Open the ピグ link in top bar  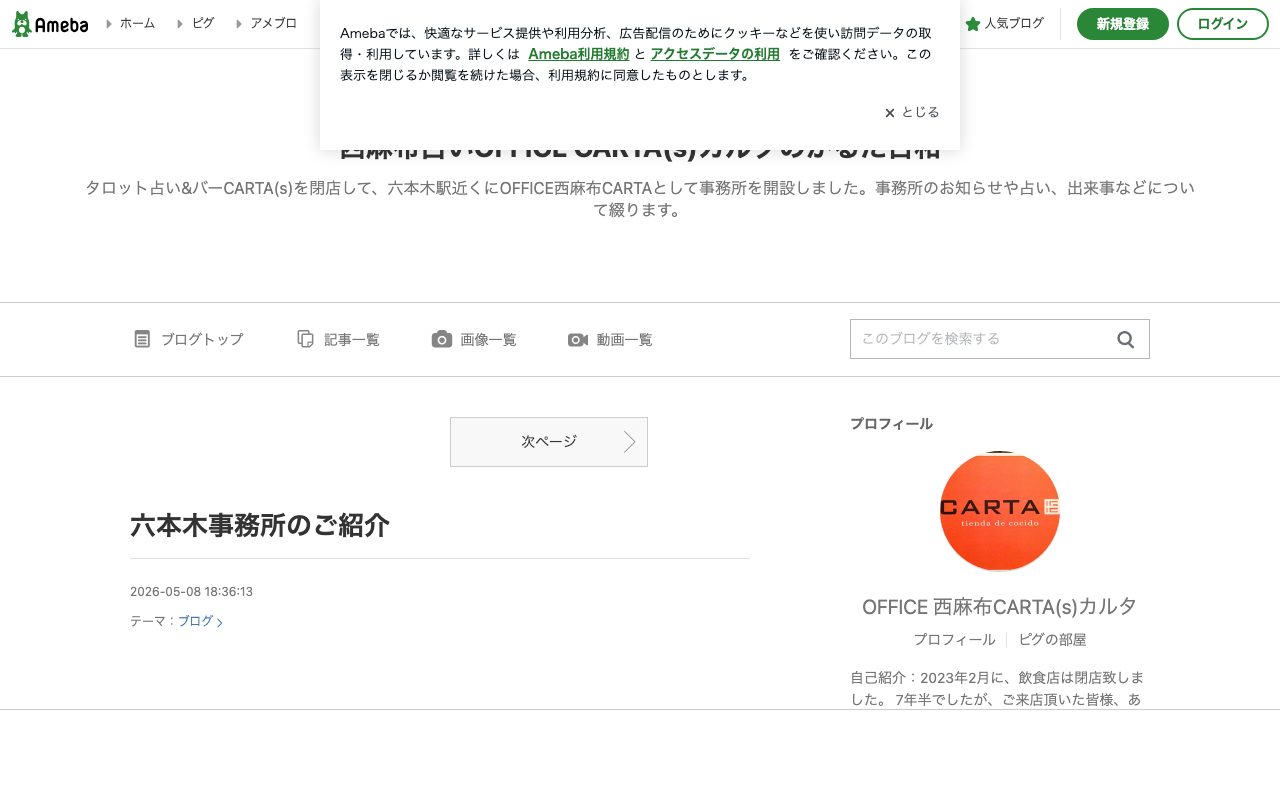click(x=203, y=23)
